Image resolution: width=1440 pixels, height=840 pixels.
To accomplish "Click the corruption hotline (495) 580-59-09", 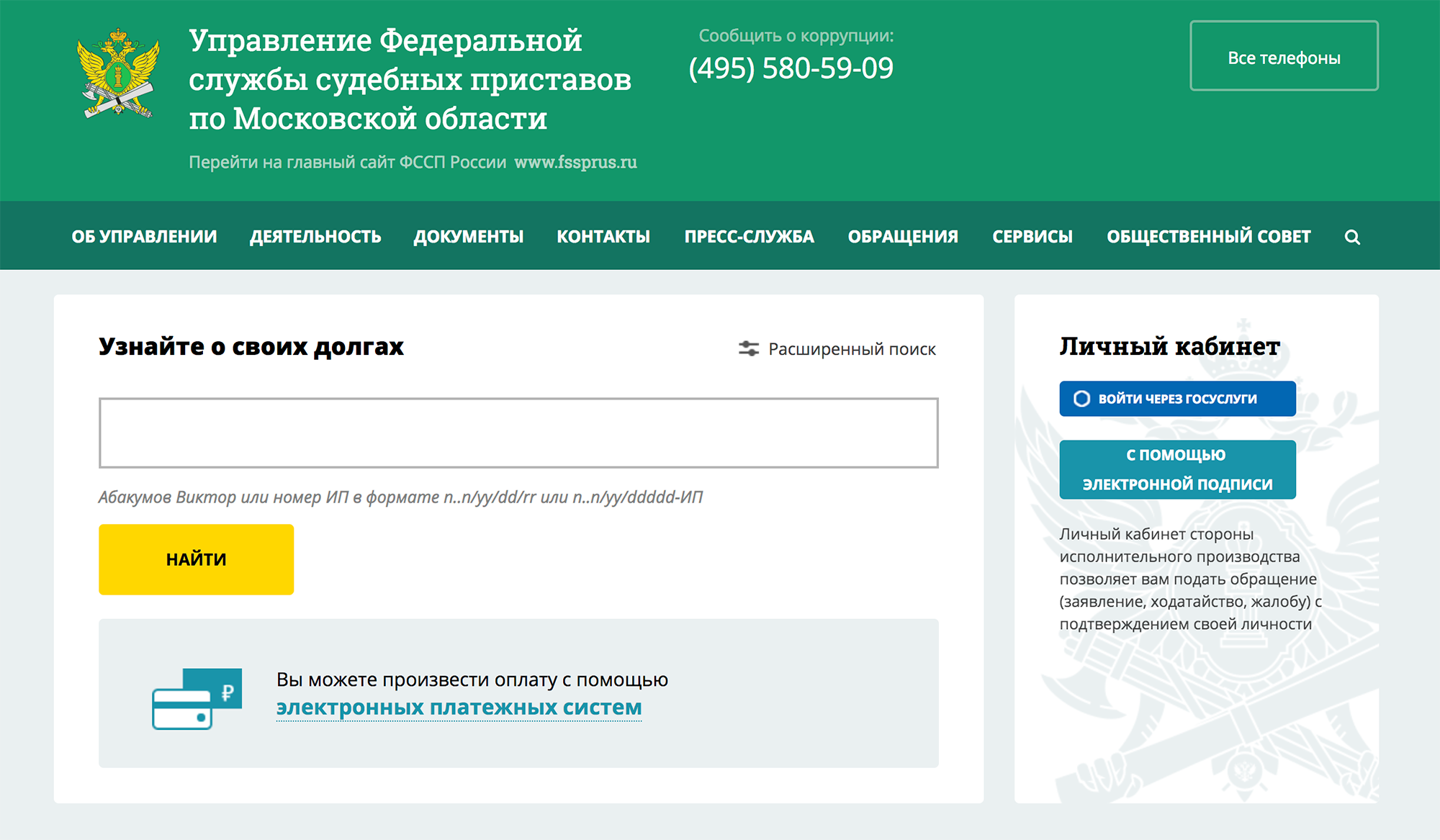I will (x=791, y=68).
